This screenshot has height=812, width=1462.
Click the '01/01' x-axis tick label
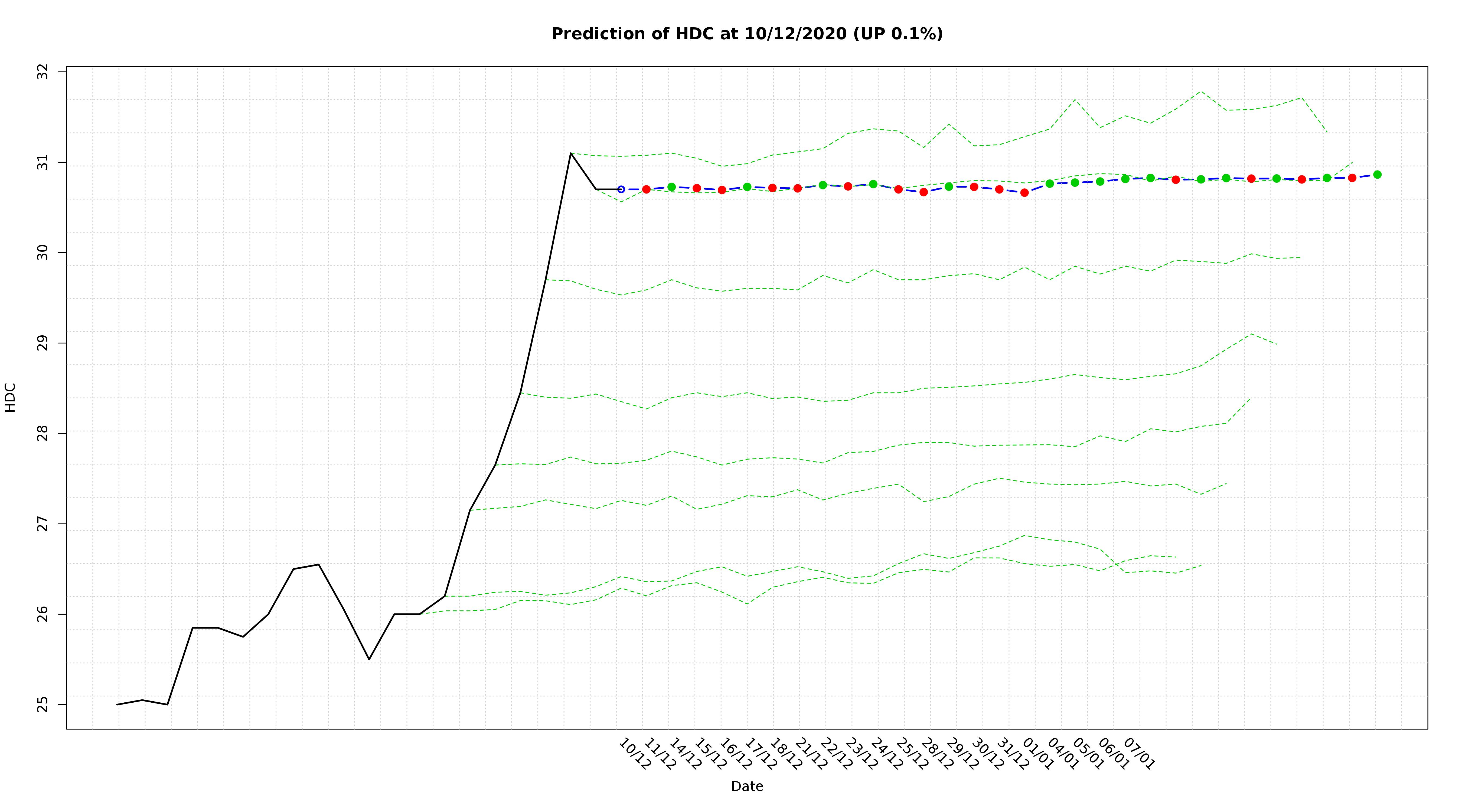click(x=1038, y=754)
